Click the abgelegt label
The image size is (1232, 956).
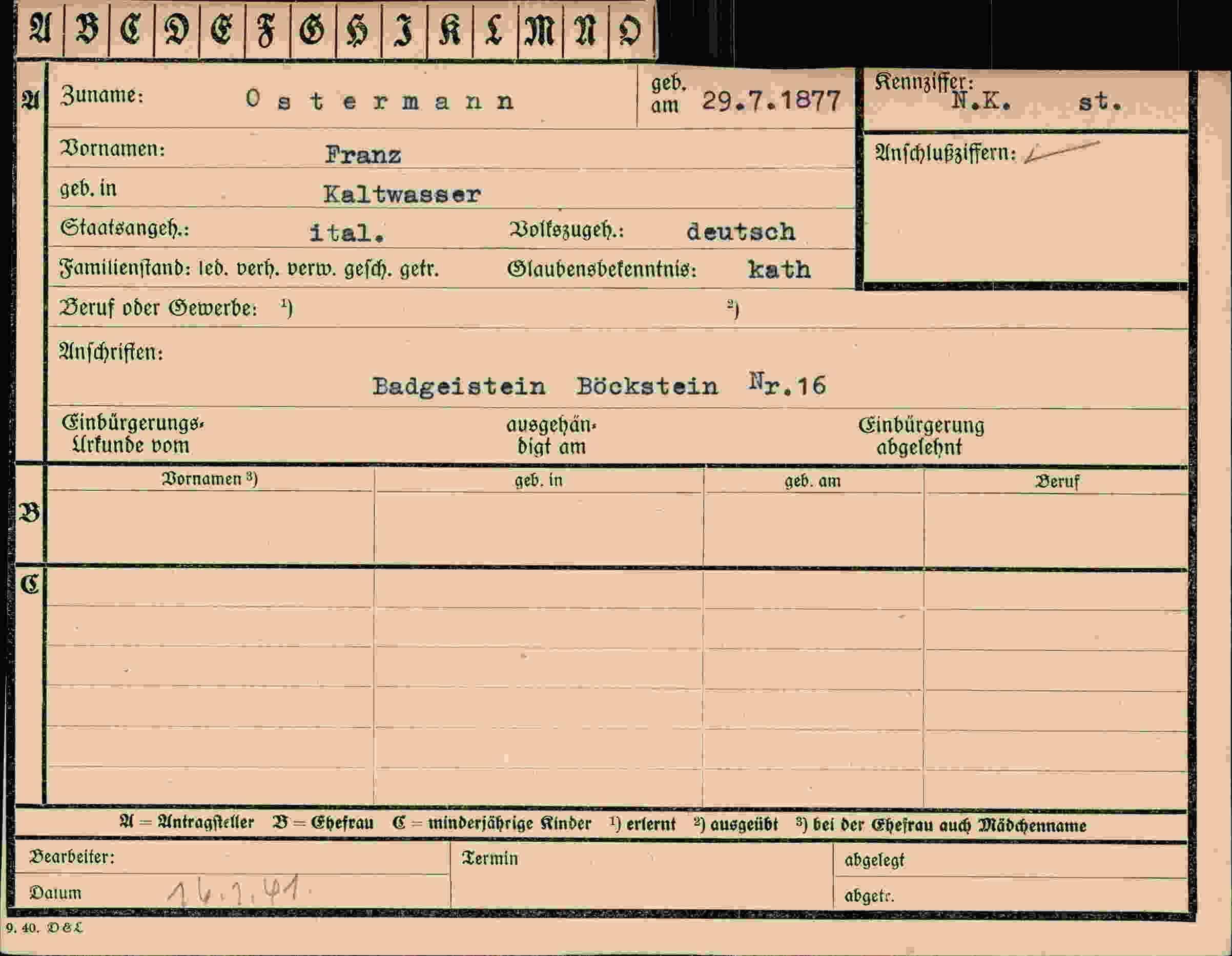874,860
